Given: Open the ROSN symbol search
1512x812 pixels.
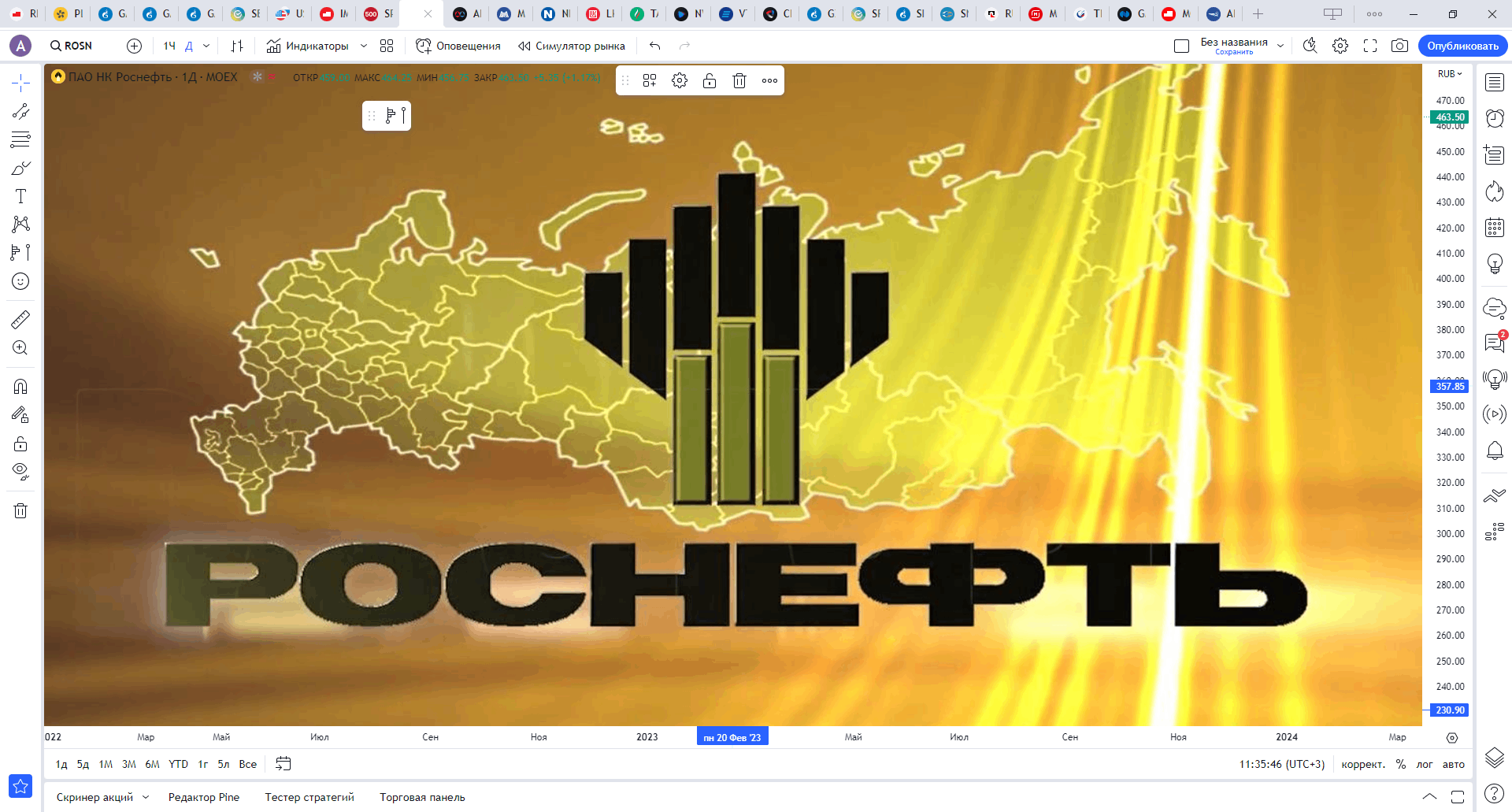Looking at the screenshot, I should tap(72, 46).
